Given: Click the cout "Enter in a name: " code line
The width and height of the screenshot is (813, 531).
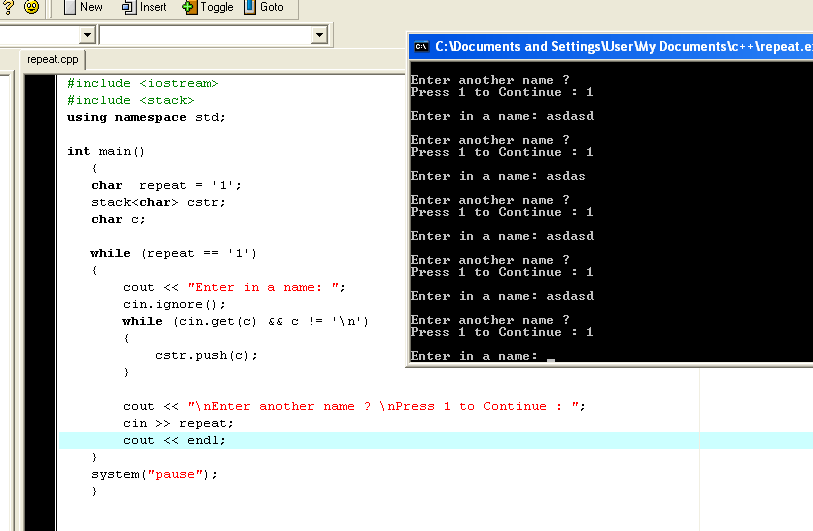Looking at the screenshot, I should click(x=234, y=287).
